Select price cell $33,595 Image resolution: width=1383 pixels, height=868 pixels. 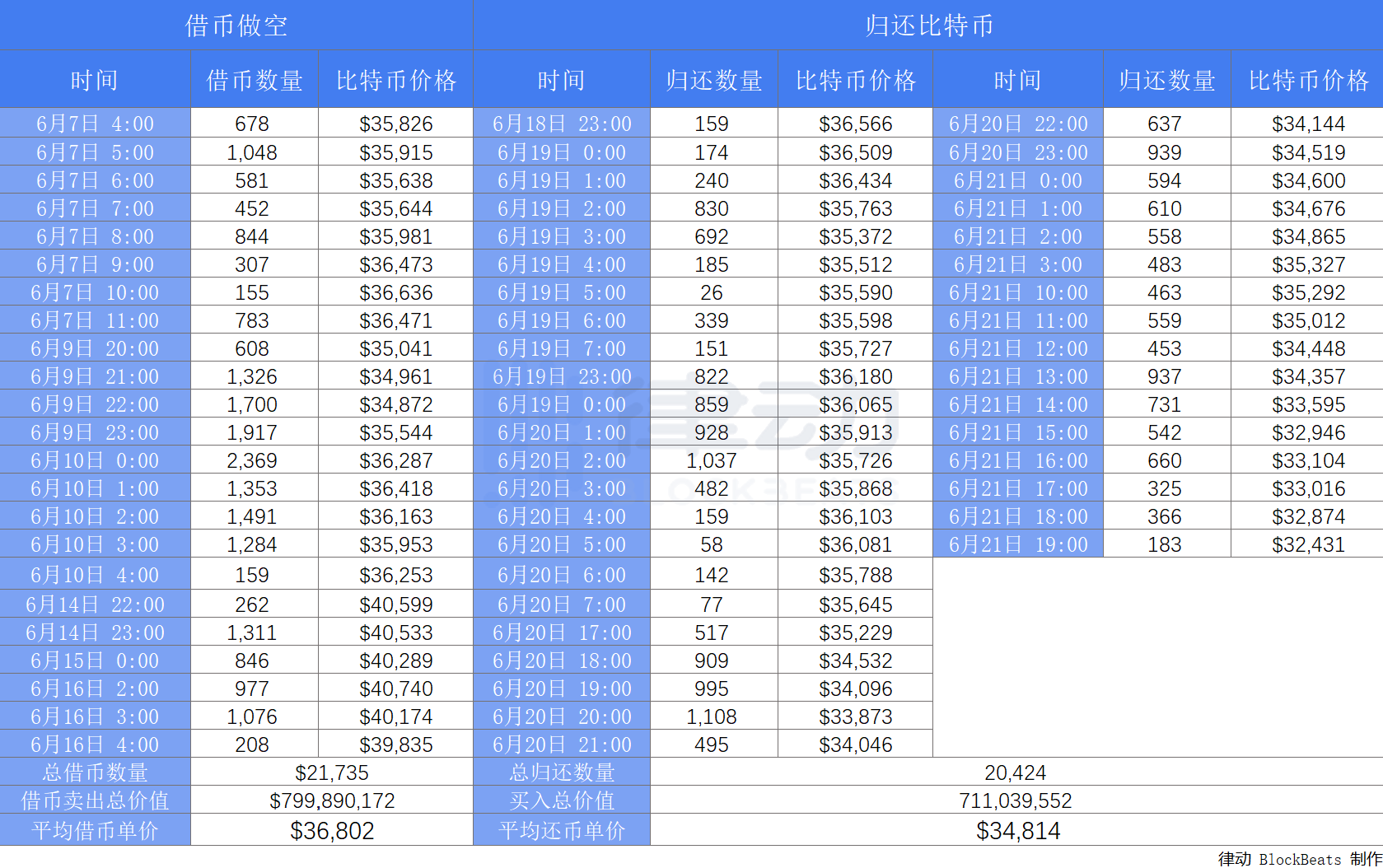tap(1309, 404)
